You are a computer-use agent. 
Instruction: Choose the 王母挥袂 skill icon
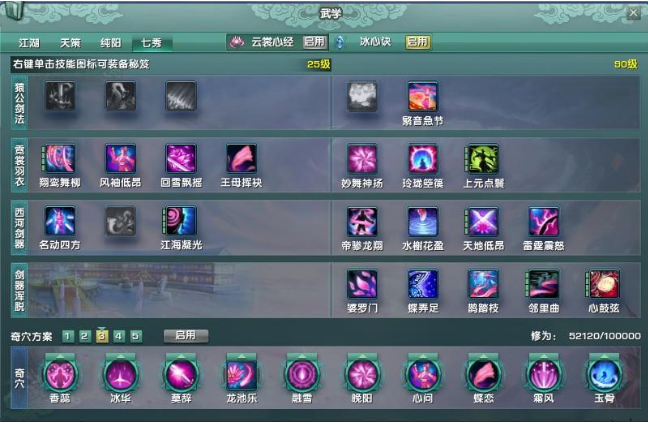241,159
